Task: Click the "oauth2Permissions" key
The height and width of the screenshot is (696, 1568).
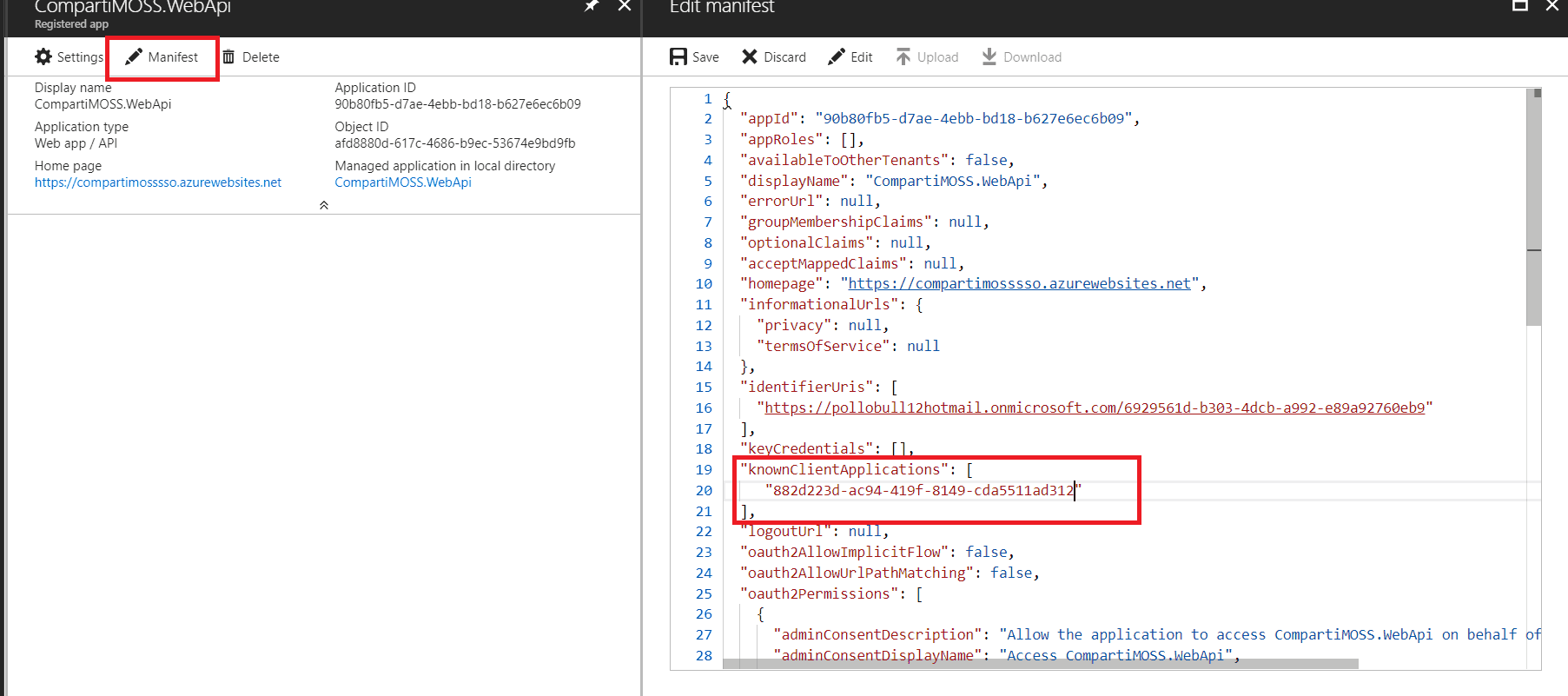Action: [x=819, y=594]
